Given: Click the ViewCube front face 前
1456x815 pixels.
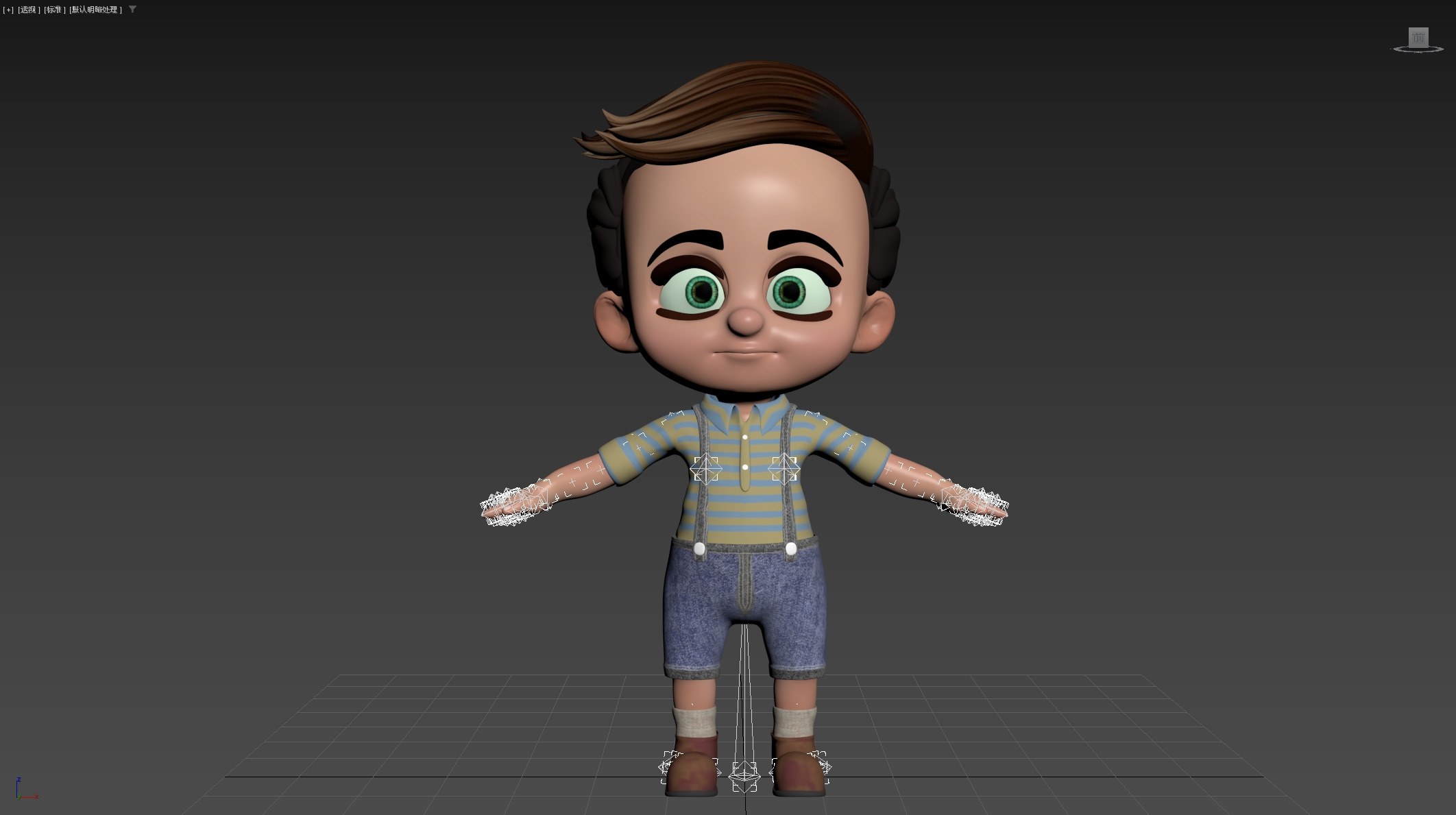Looking at the screenshot, I should (1418, 37).
